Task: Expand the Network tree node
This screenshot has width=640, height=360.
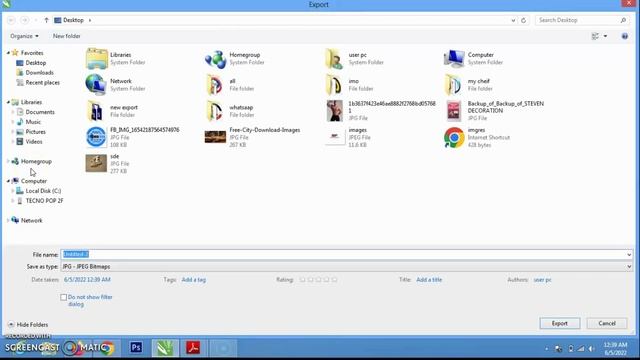Action: click(x=8, y=220)
